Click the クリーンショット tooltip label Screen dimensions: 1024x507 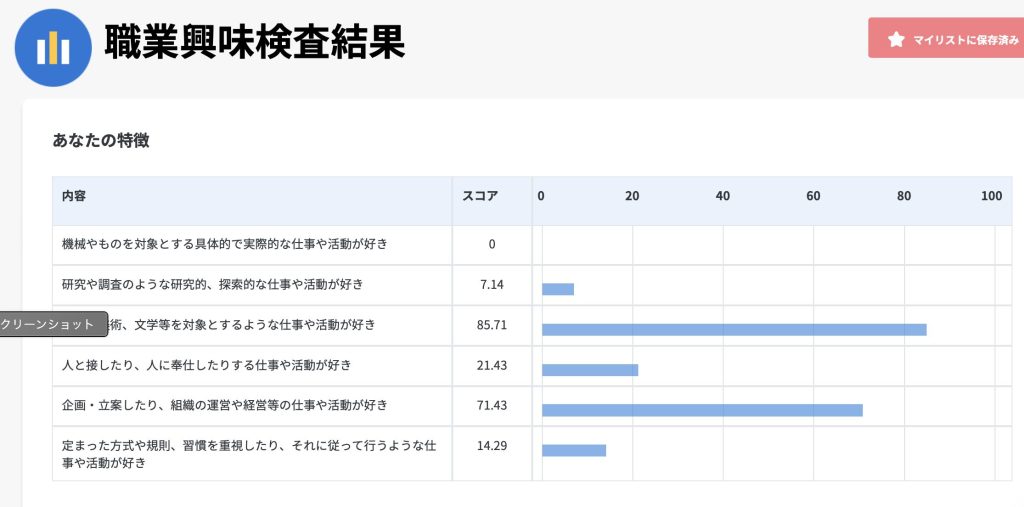pyautogui.click(x=50, y=324)
